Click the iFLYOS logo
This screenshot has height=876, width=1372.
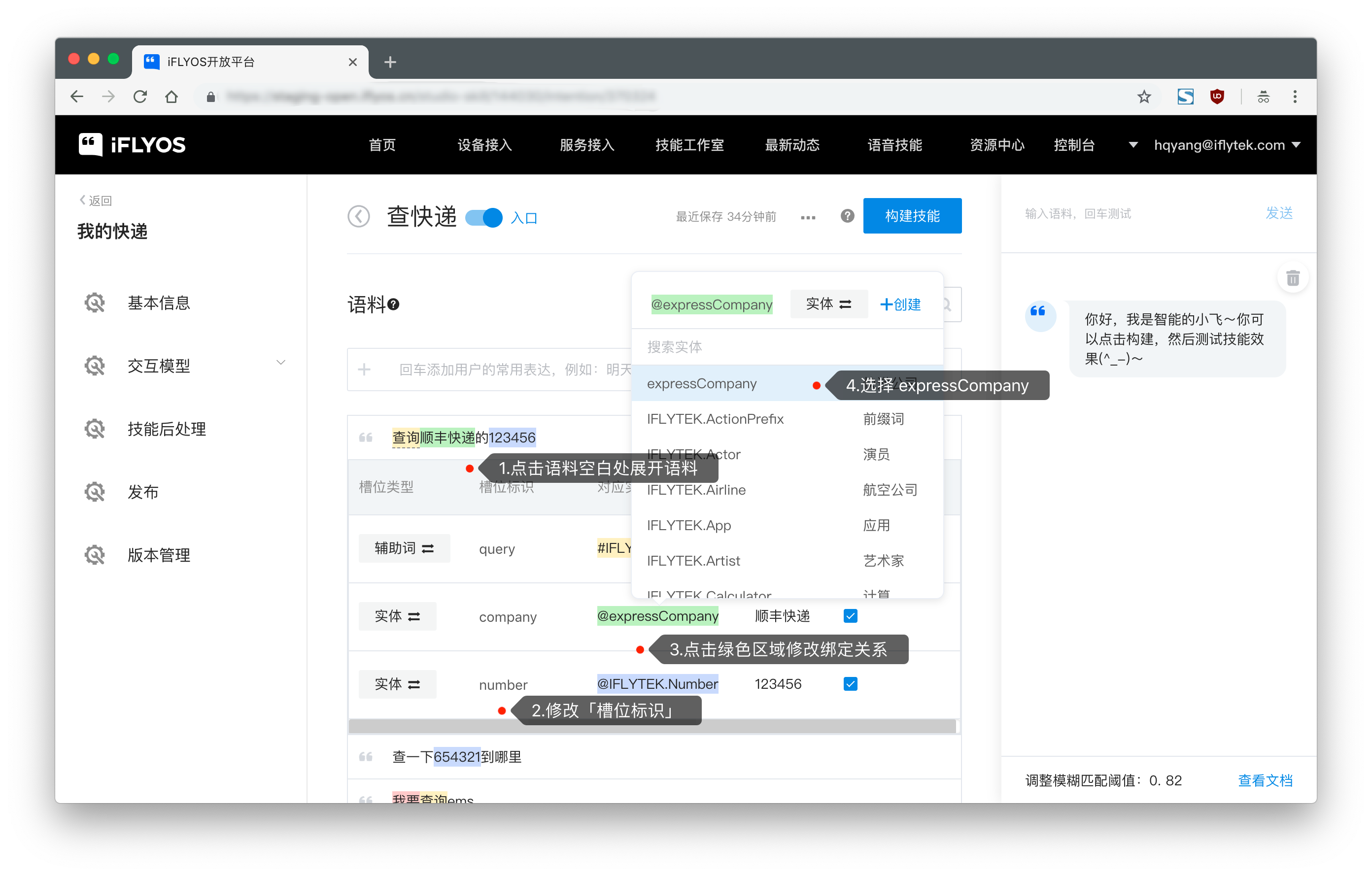click(132, 145)
